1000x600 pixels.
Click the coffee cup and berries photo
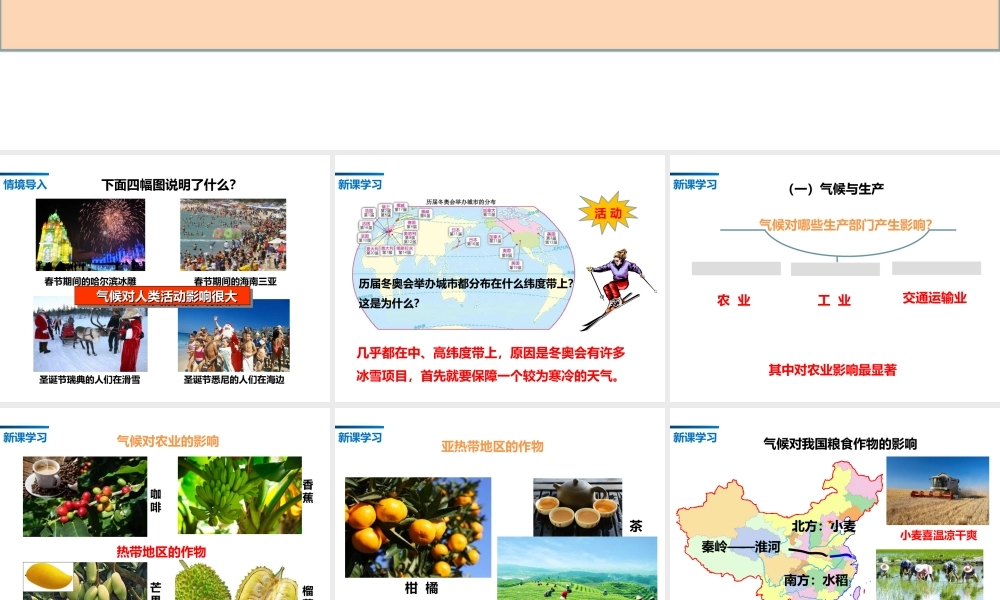click(x=85, y=496)
